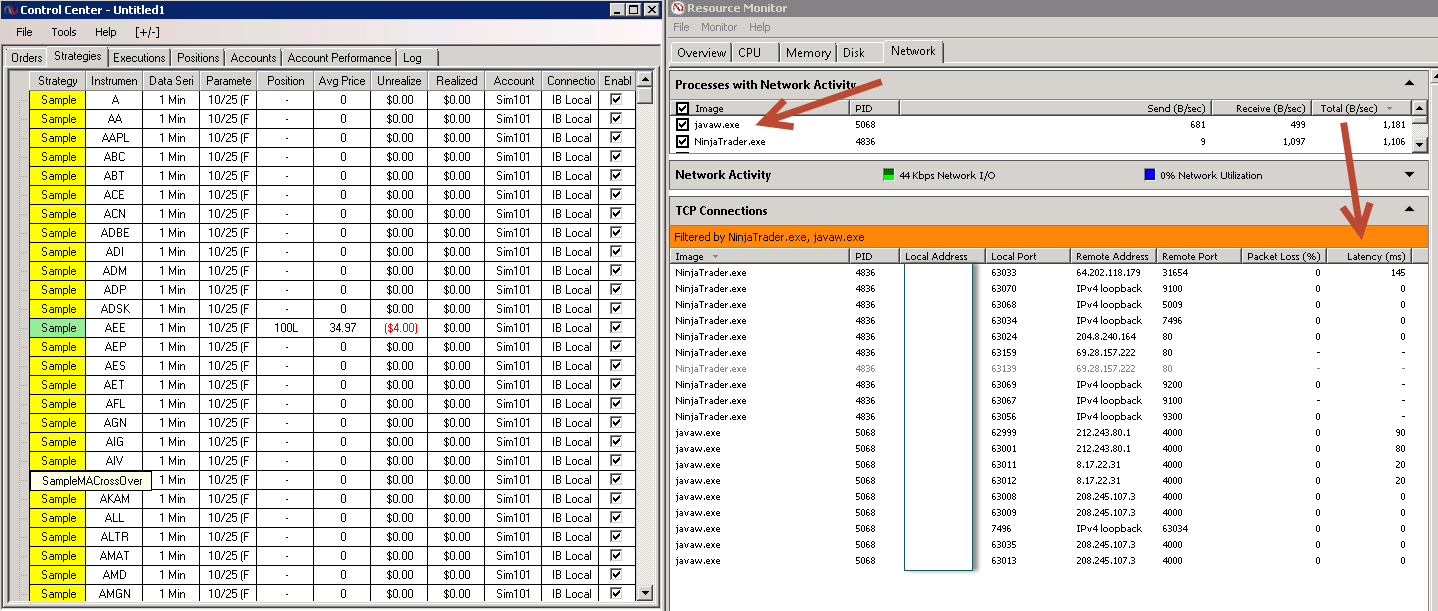Click the Unrealized column header in Strategies

(399, 81)
